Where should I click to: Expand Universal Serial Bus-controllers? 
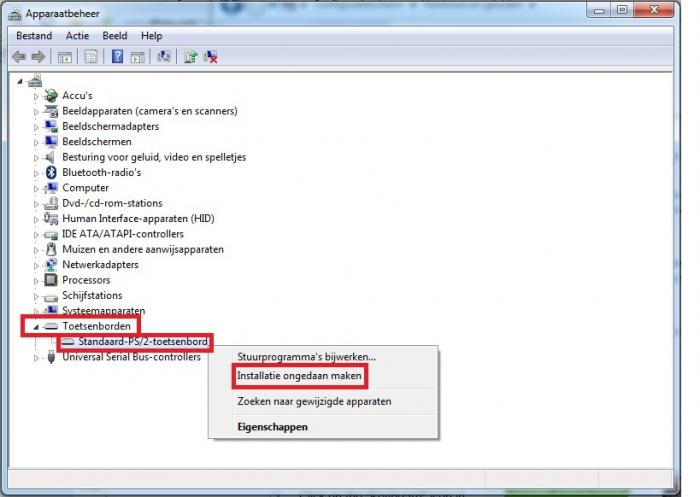tap(36, 358)
